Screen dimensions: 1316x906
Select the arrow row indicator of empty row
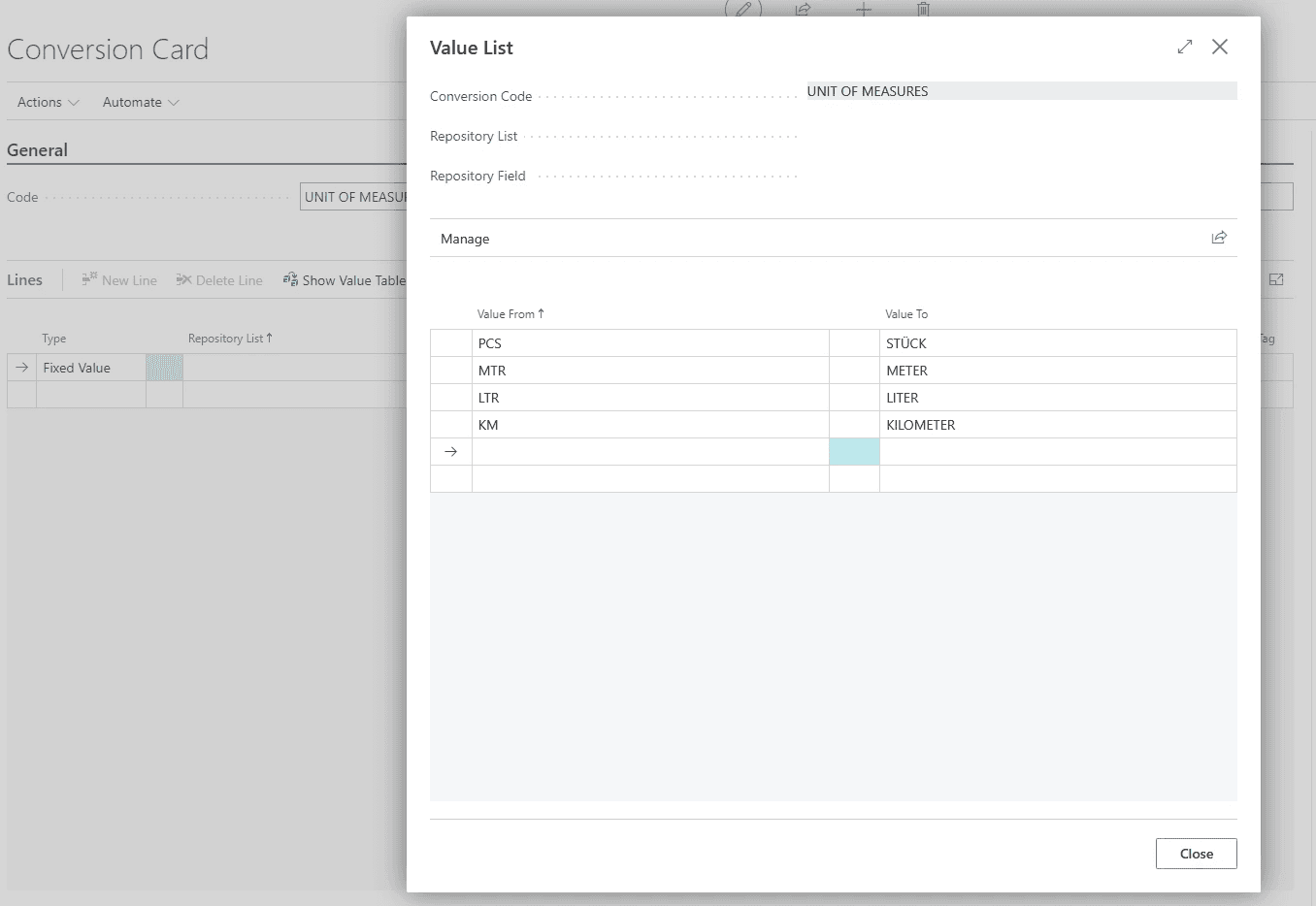pyautogui.click(x=451, y=452)
